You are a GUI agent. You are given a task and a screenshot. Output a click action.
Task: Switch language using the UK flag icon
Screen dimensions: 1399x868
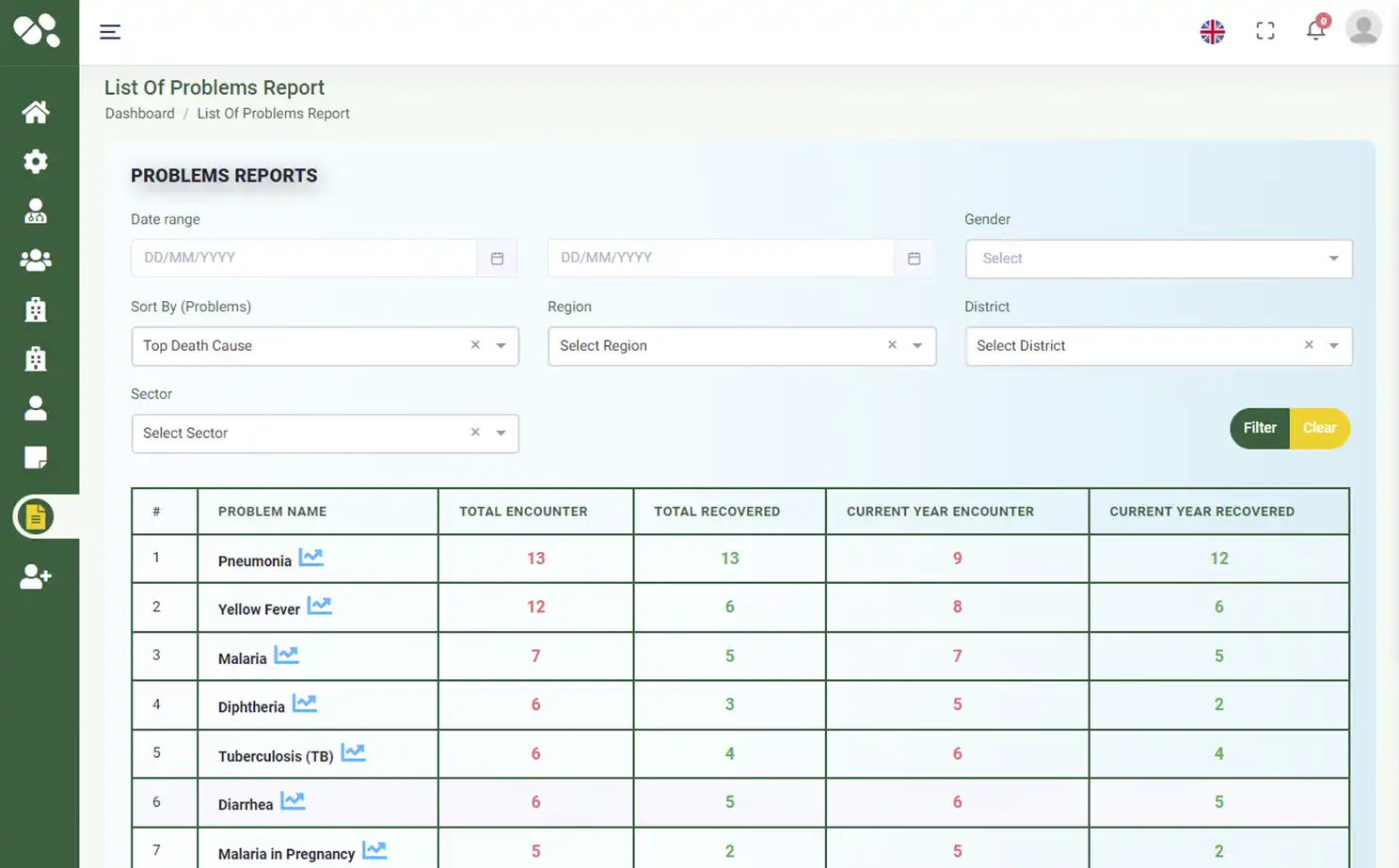pos(1212,31)
